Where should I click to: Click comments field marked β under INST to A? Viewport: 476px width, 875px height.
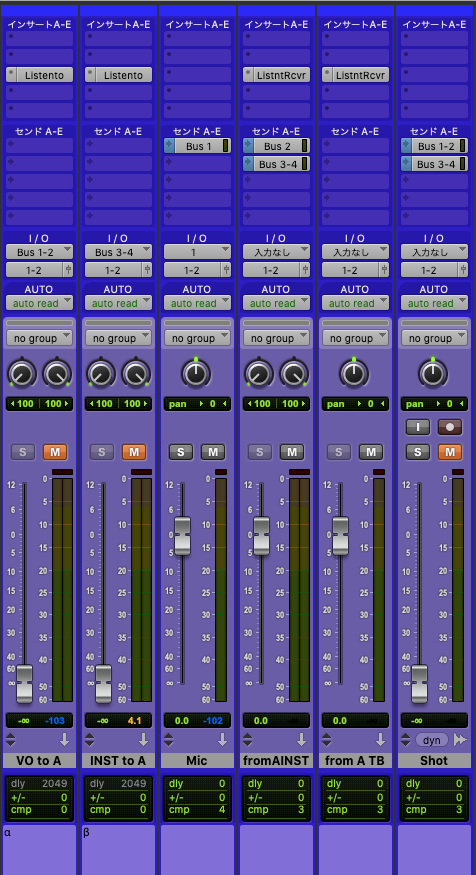pos(118,850)
